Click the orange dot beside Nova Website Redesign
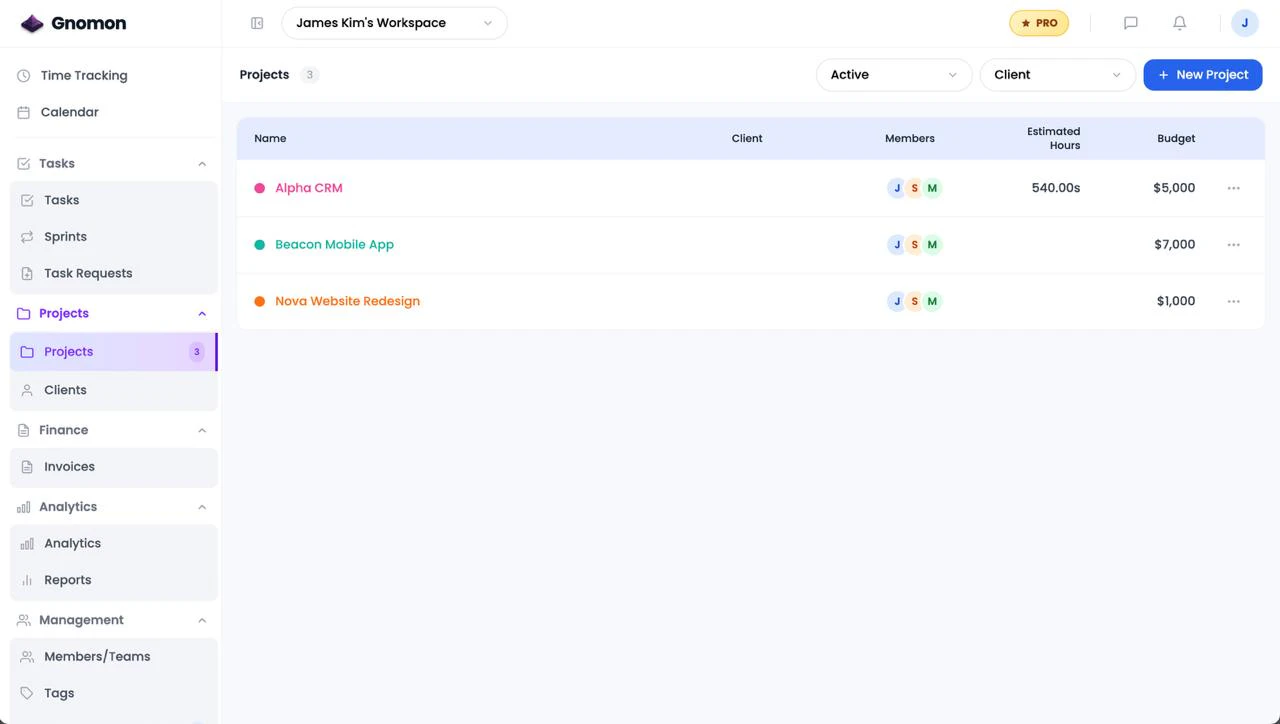This screenshot has width=1280, height=724. coord(260,301)
